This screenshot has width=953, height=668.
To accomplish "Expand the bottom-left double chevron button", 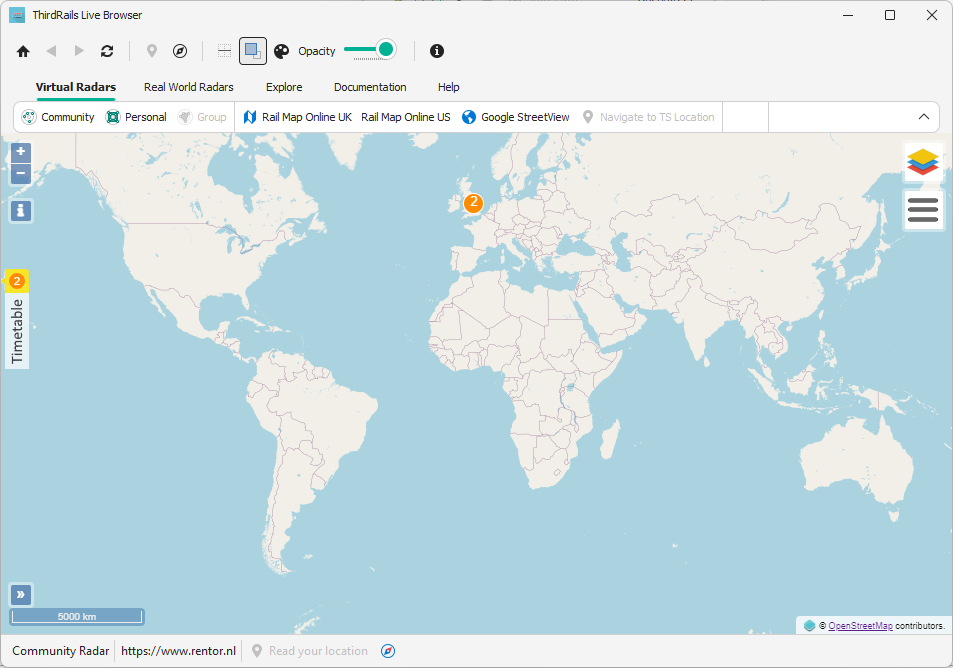I will point(21,594).
